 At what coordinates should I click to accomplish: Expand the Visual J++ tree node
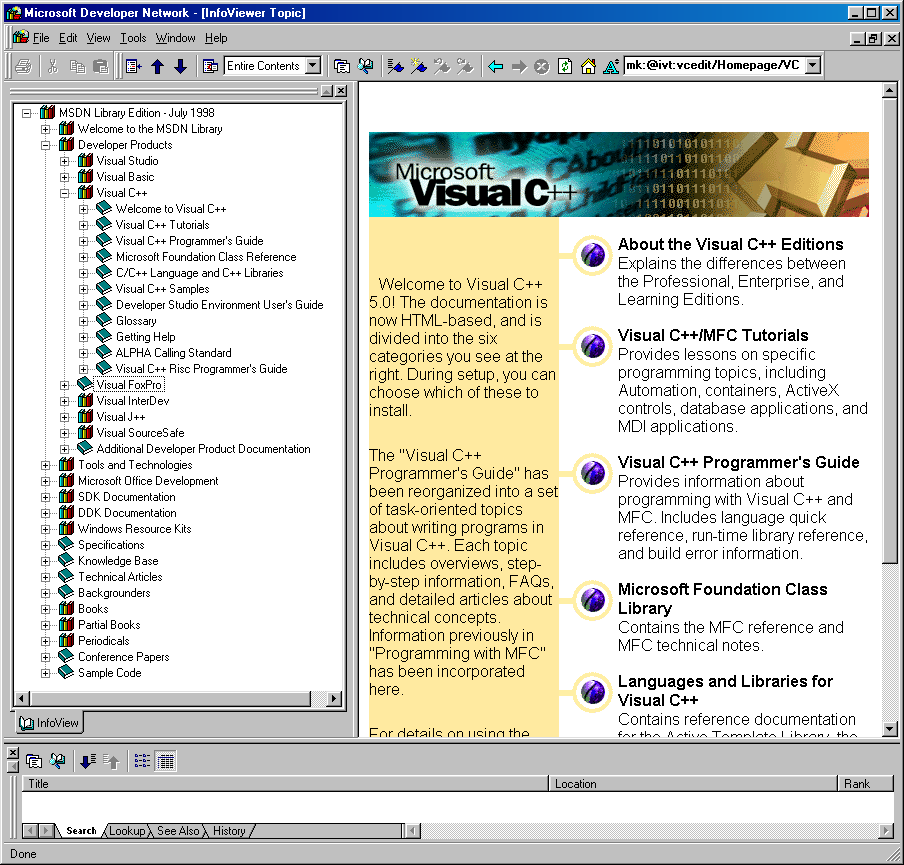pos(65,417)
